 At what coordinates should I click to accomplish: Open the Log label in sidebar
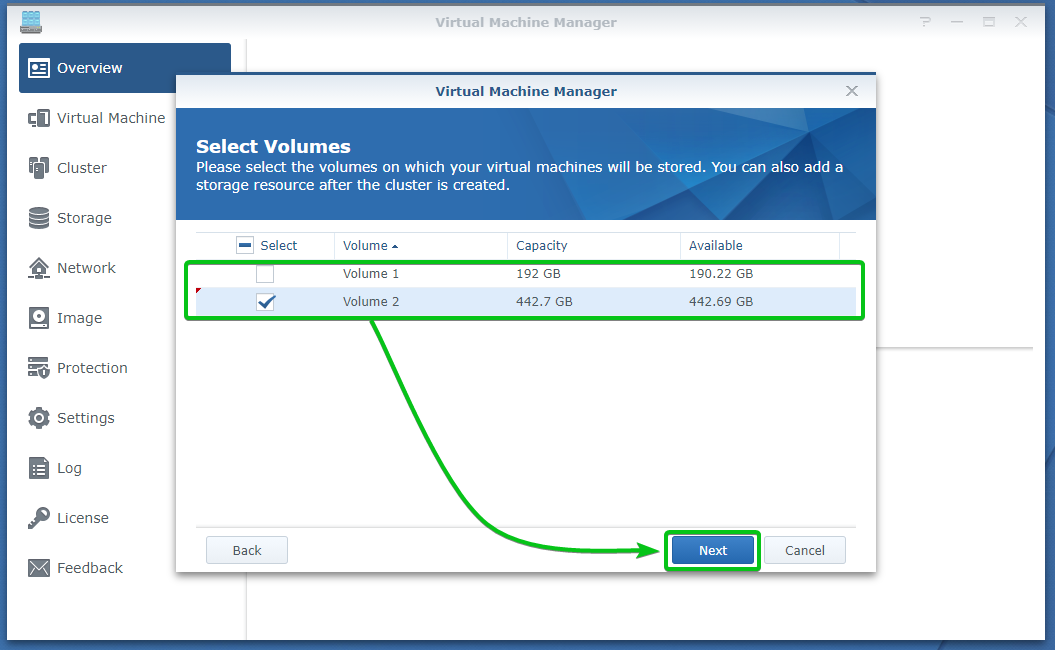click(69, 468)
